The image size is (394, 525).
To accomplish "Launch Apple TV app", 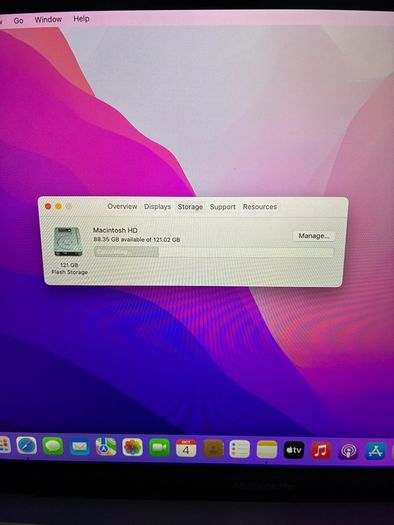I will [x=294, y=450].
